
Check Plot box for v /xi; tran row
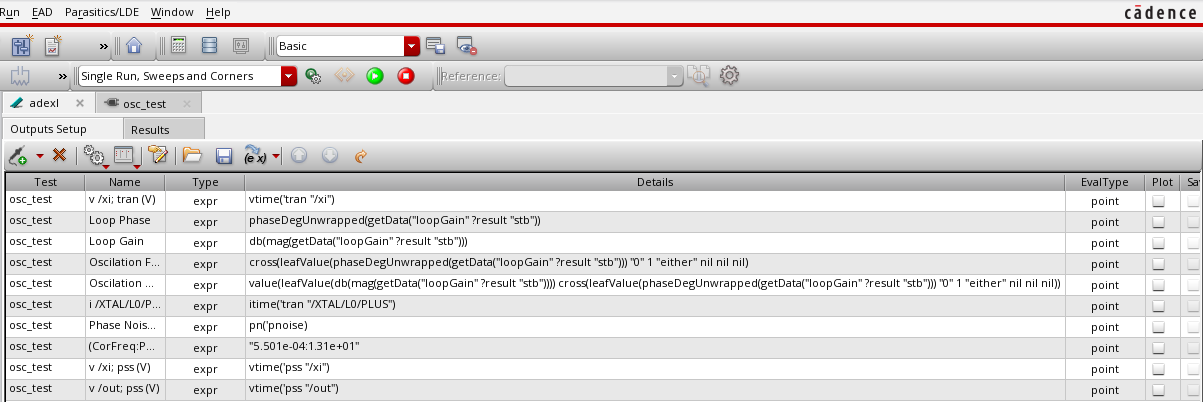point(1159,200)
